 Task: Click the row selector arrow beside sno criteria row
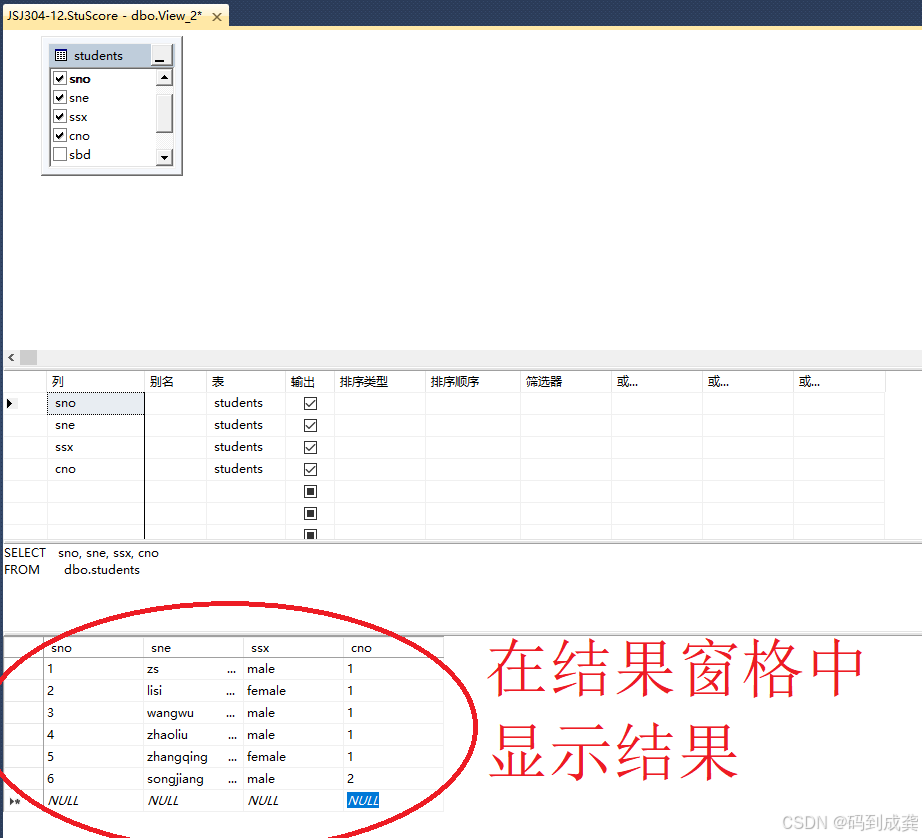pyautogui.click(x=10, y=403)
